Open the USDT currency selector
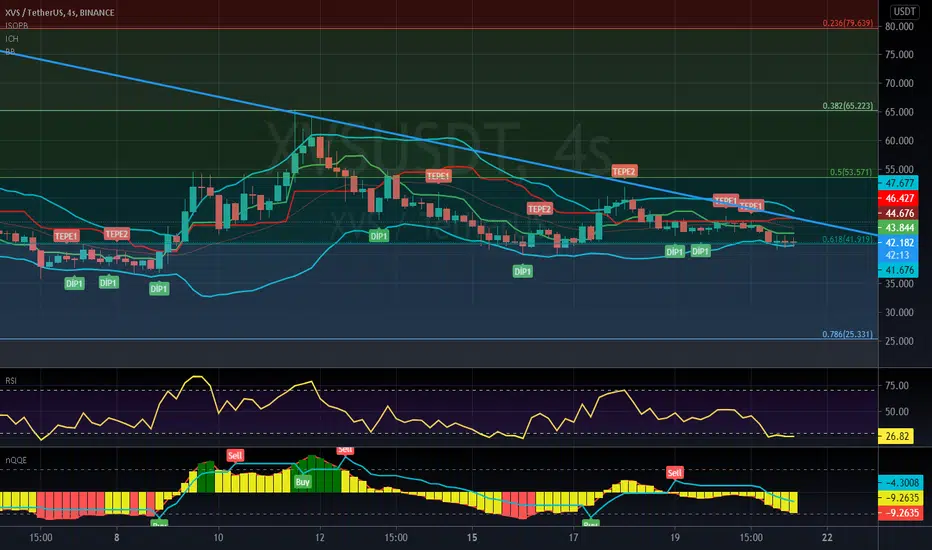Image resolution: width=932 pixels, height=550 pixels. pos(905,11)
